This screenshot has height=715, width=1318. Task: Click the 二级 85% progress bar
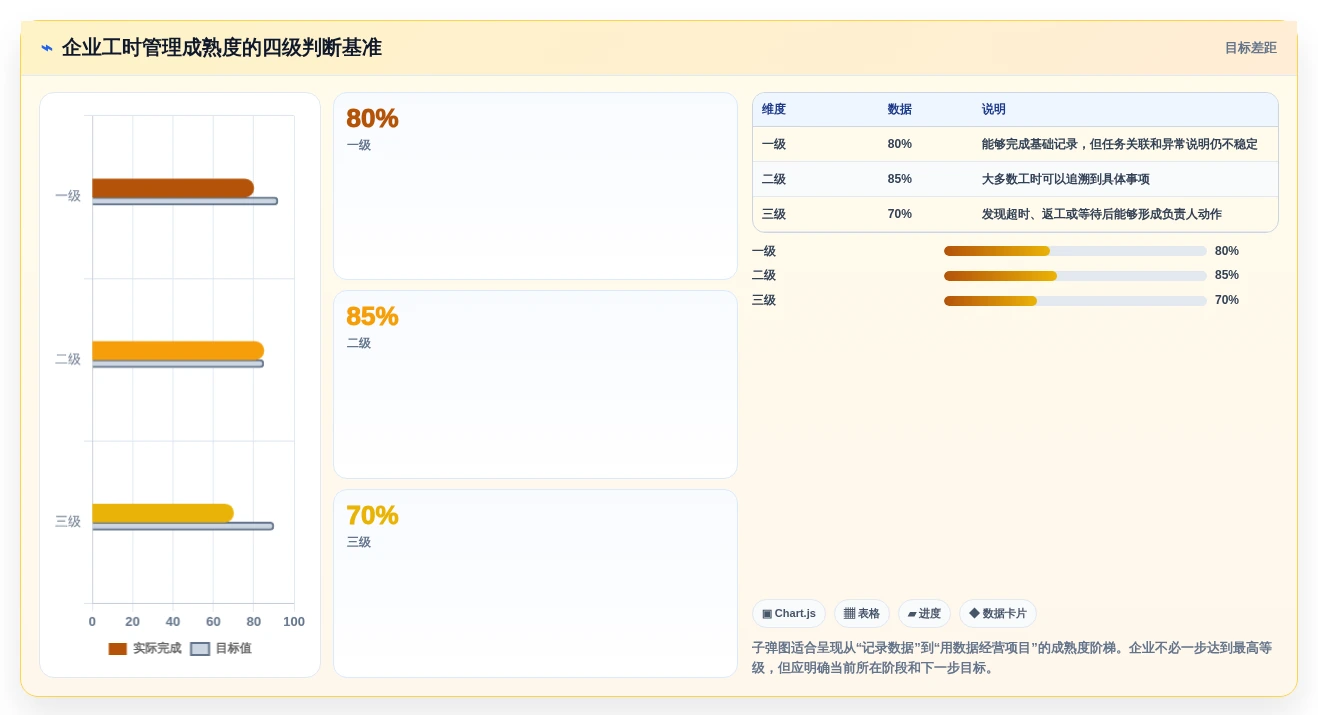pos(1075,276)
